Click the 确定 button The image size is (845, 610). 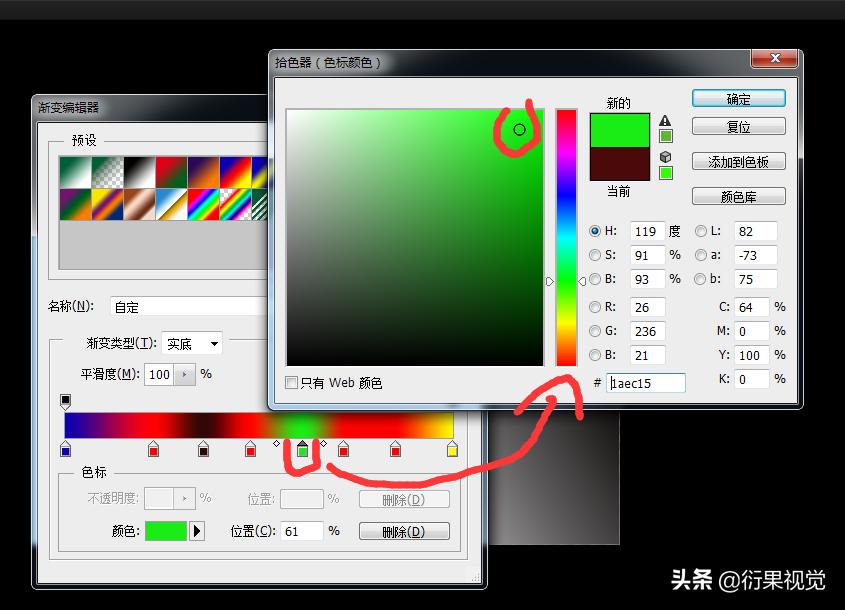(738, 98)
